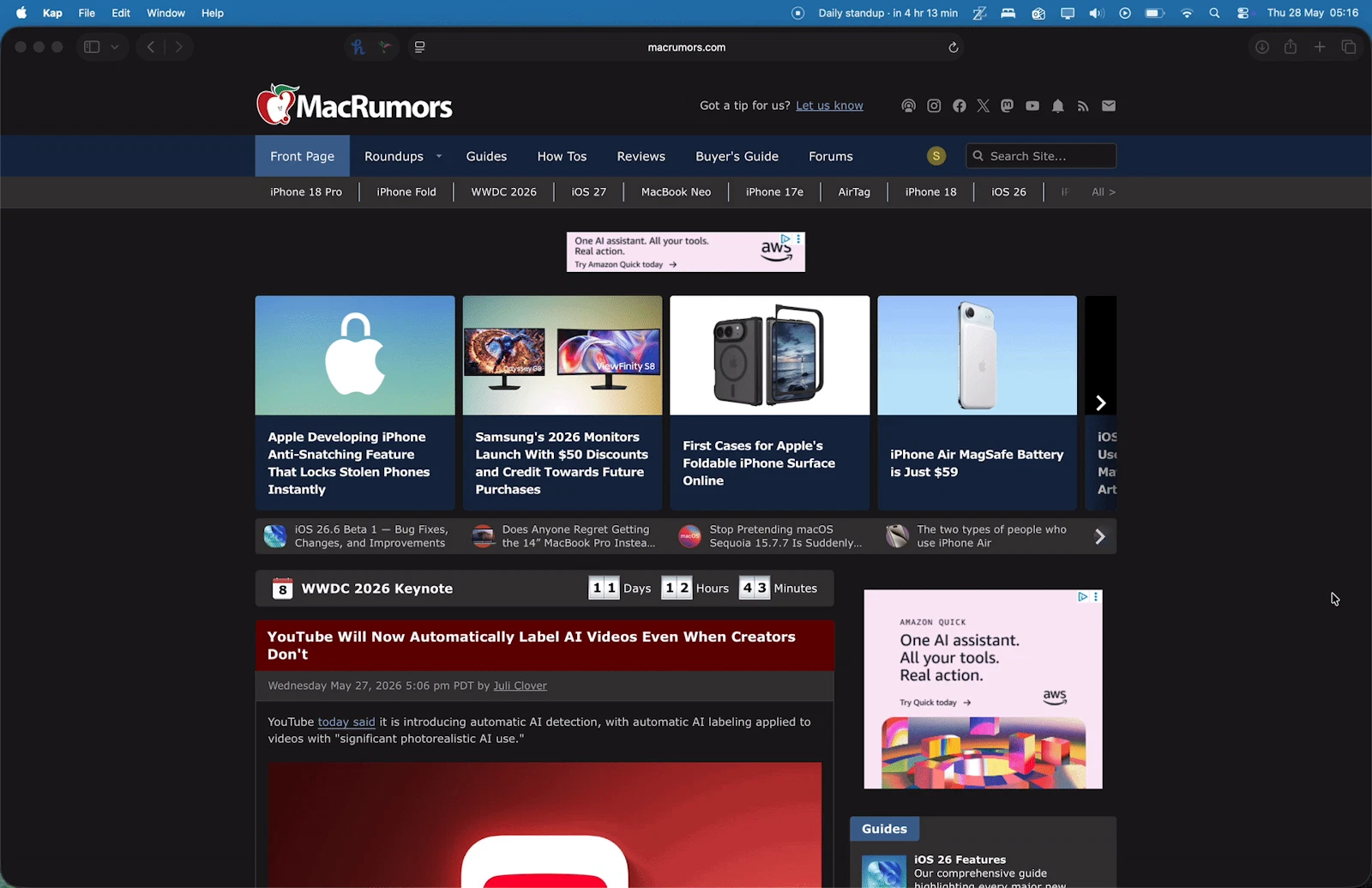Viewport: 1372px width, 888px height.
Task: Open the page reader menu icon in address bar
Action: pos(419,47)
